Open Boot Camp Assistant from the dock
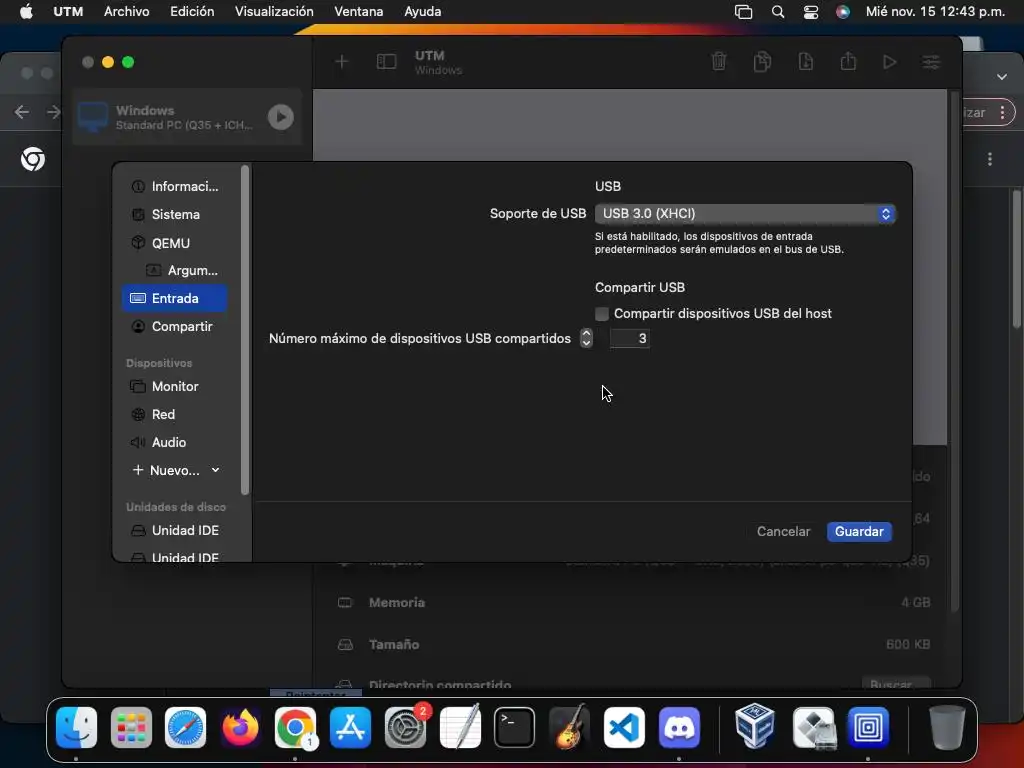Viewport: 1024px width, 768px height. [x=814, y=728]
